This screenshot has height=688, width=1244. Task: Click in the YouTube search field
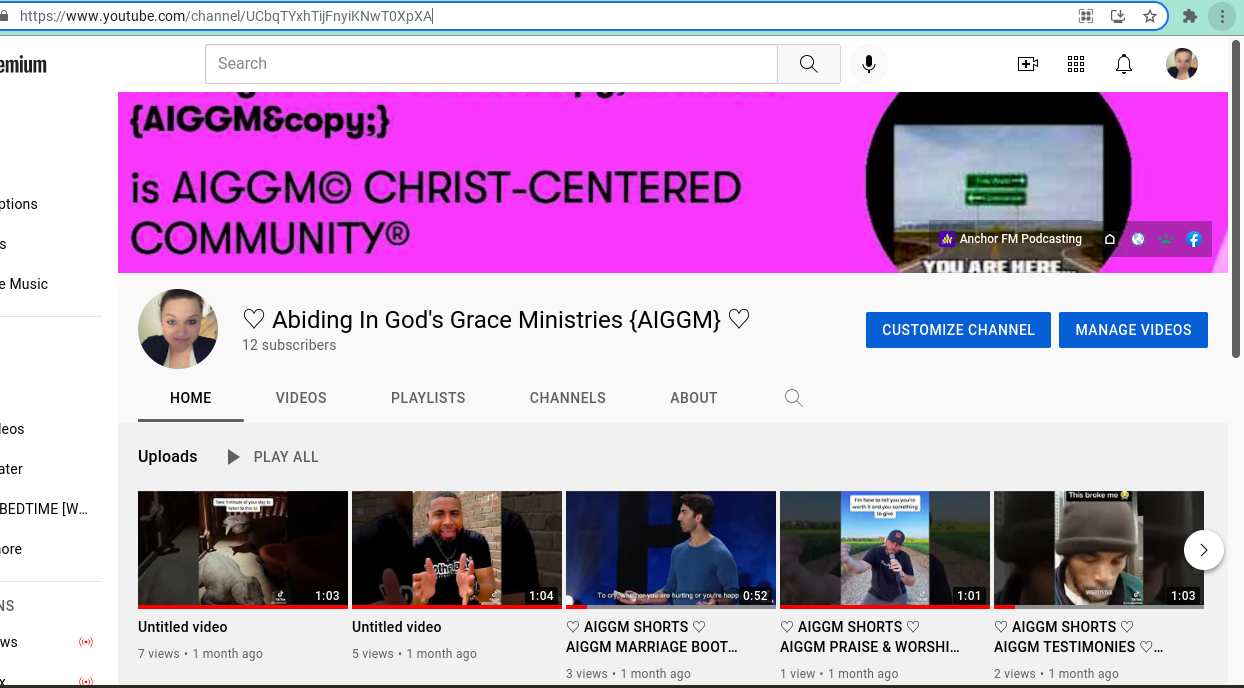point(490,64)
